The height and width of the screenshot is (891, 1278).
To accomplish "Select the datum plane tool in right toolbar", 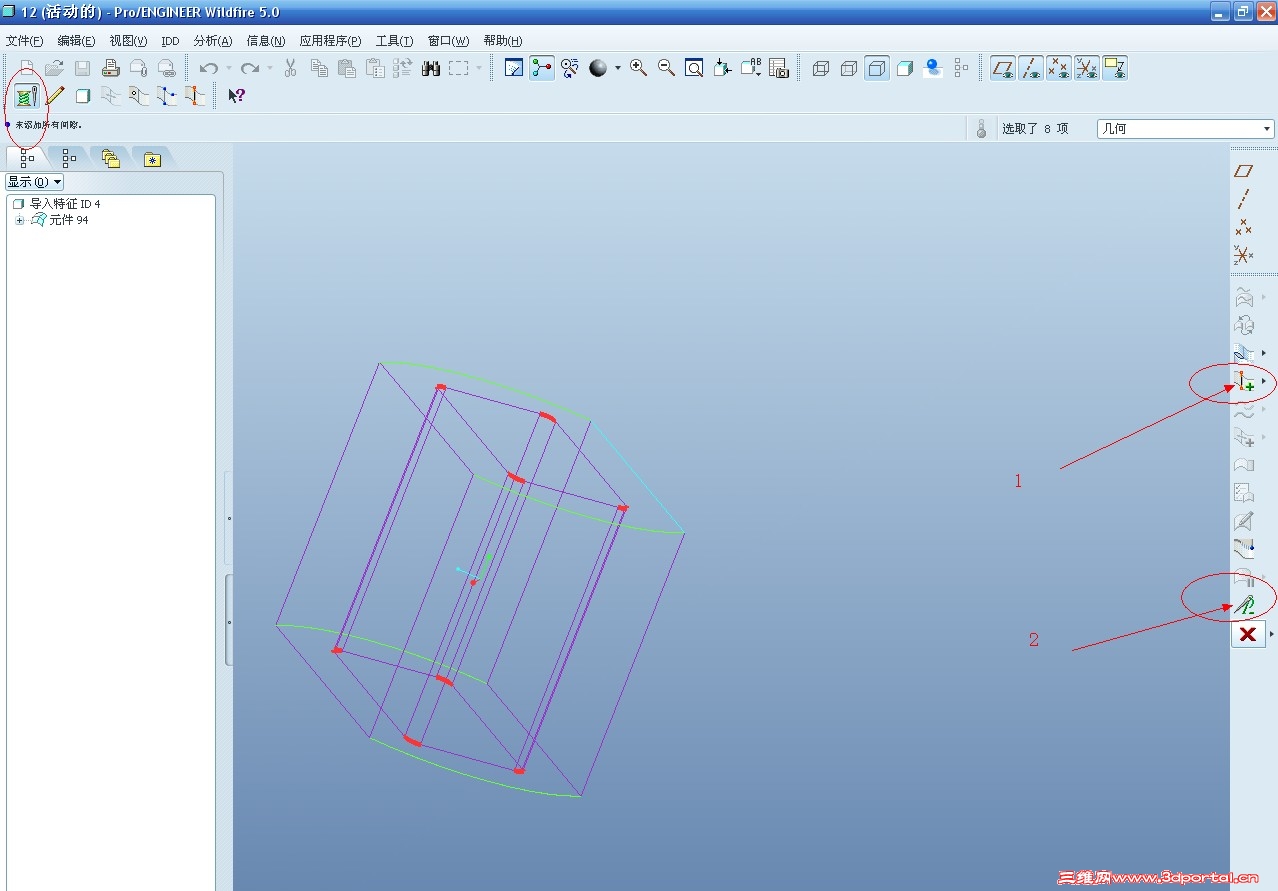I will click(x=1244, y=171).
